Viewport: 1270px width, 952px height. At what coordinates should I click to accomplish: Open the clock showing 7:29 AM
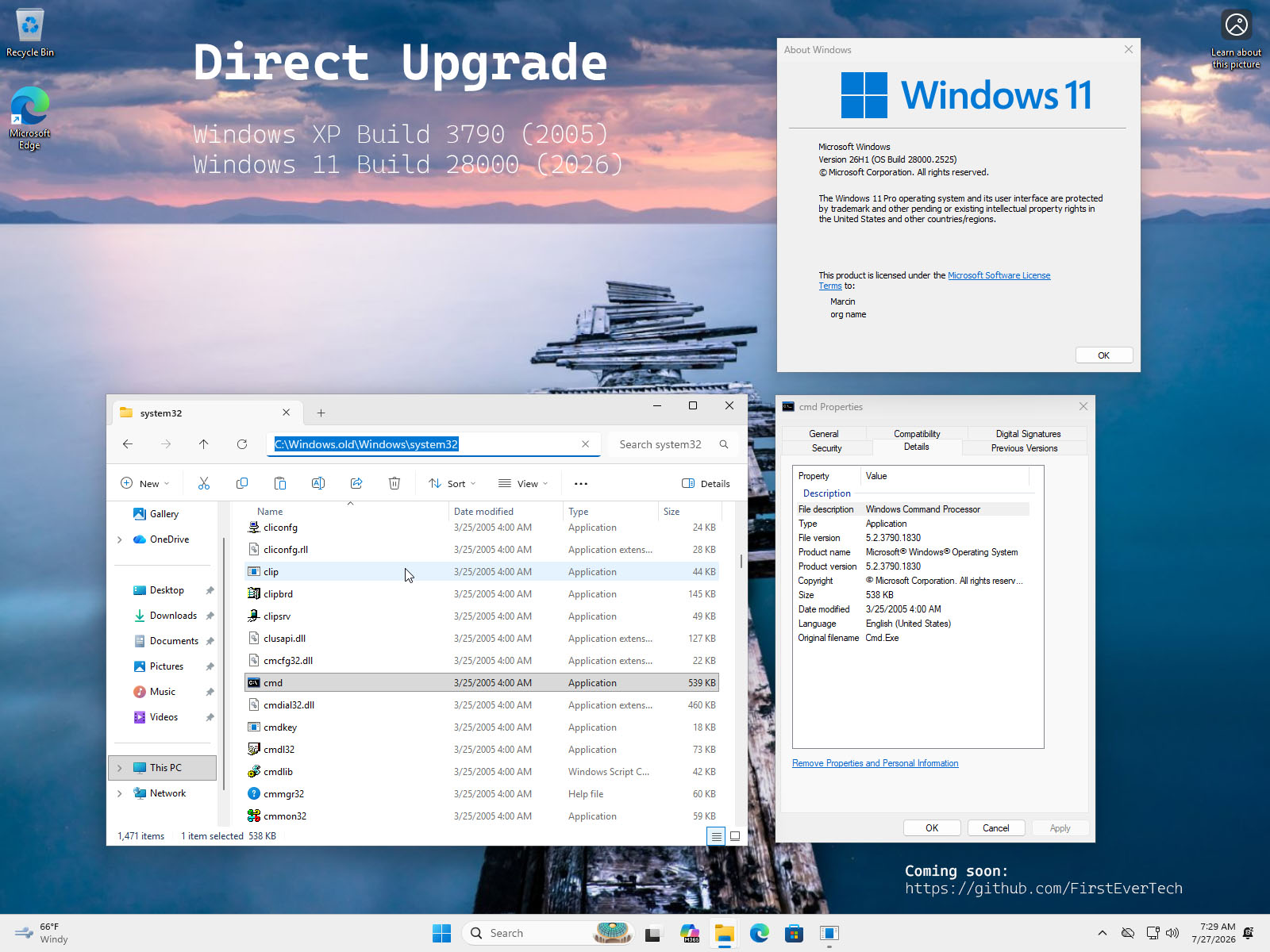(1213, 933)
